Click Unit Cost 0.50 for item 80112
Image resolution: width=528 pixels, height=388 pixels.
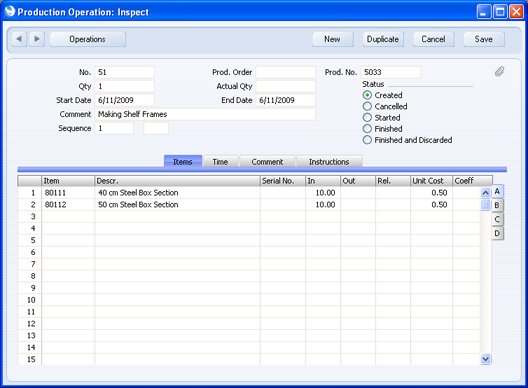[x=431, y=205]
